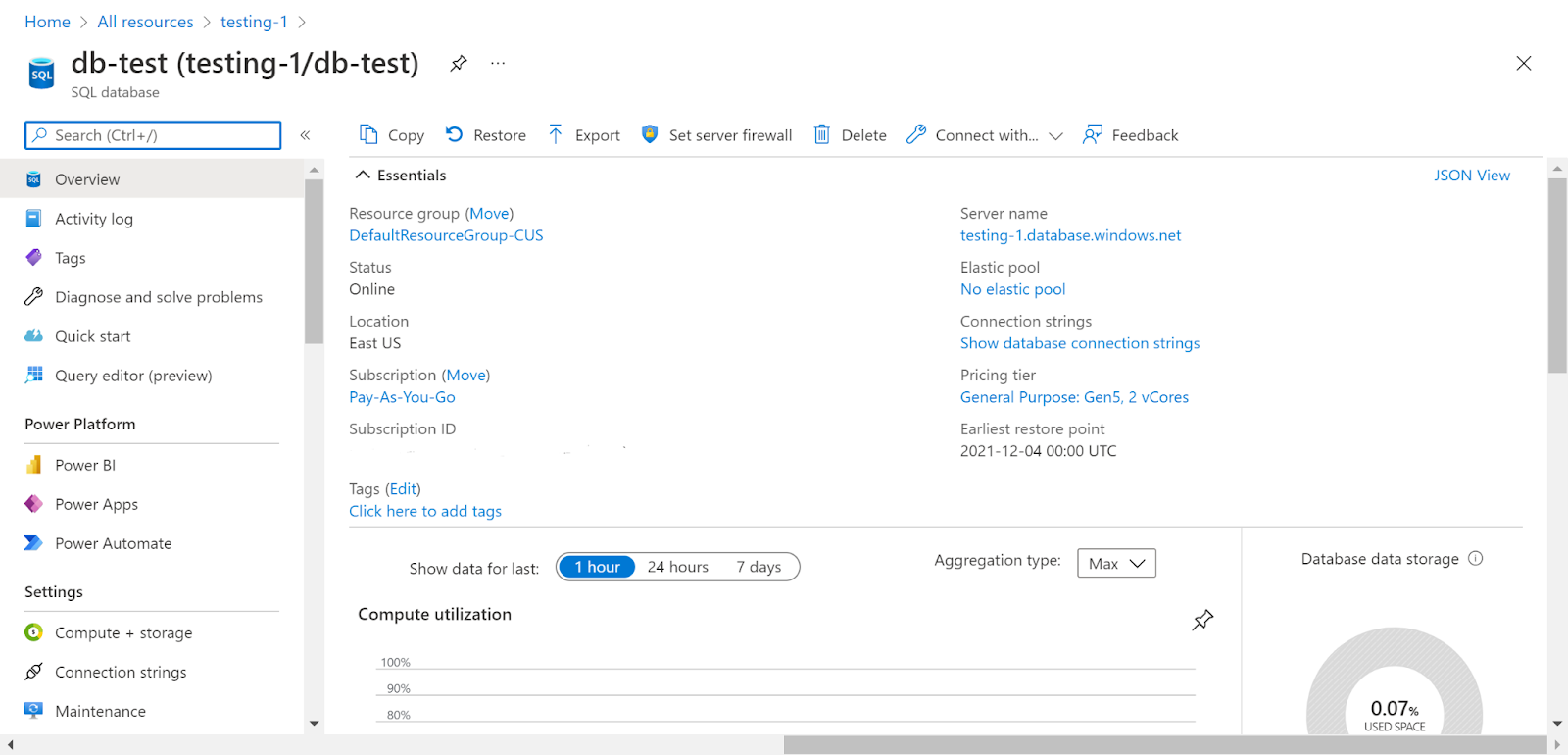The width and height of the screenshot is (1568, 755).
Task: Click the sidebar search field
Action: click(x=153, y=135)
